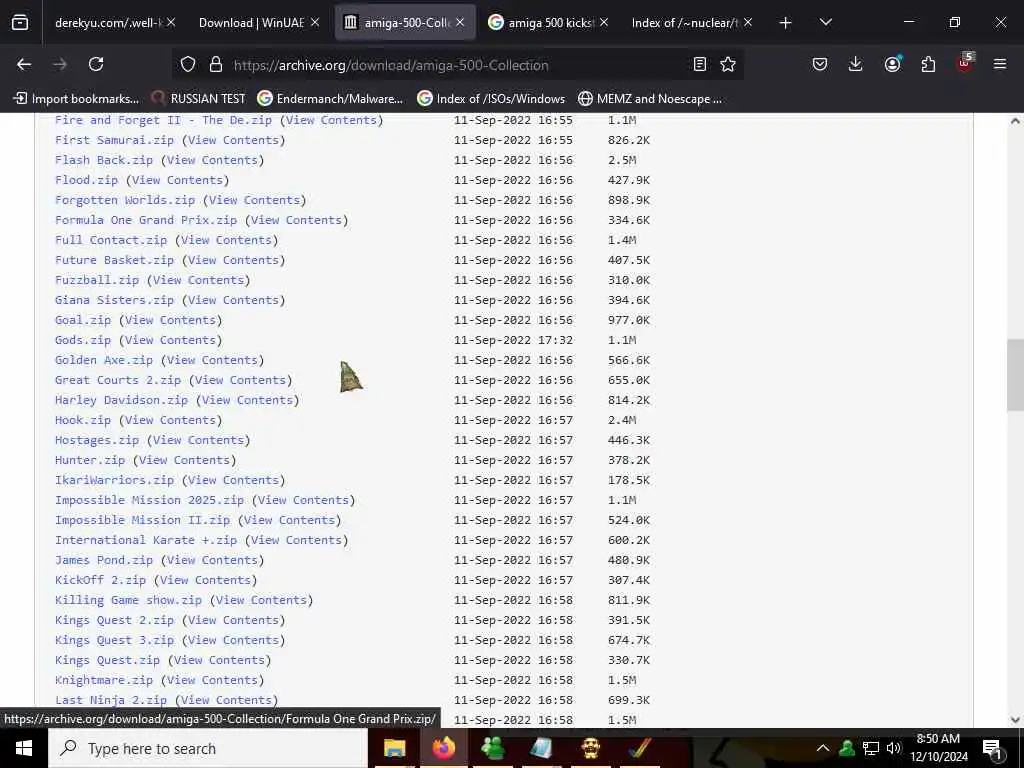Download Golden Axe.zip

point(104,360)
